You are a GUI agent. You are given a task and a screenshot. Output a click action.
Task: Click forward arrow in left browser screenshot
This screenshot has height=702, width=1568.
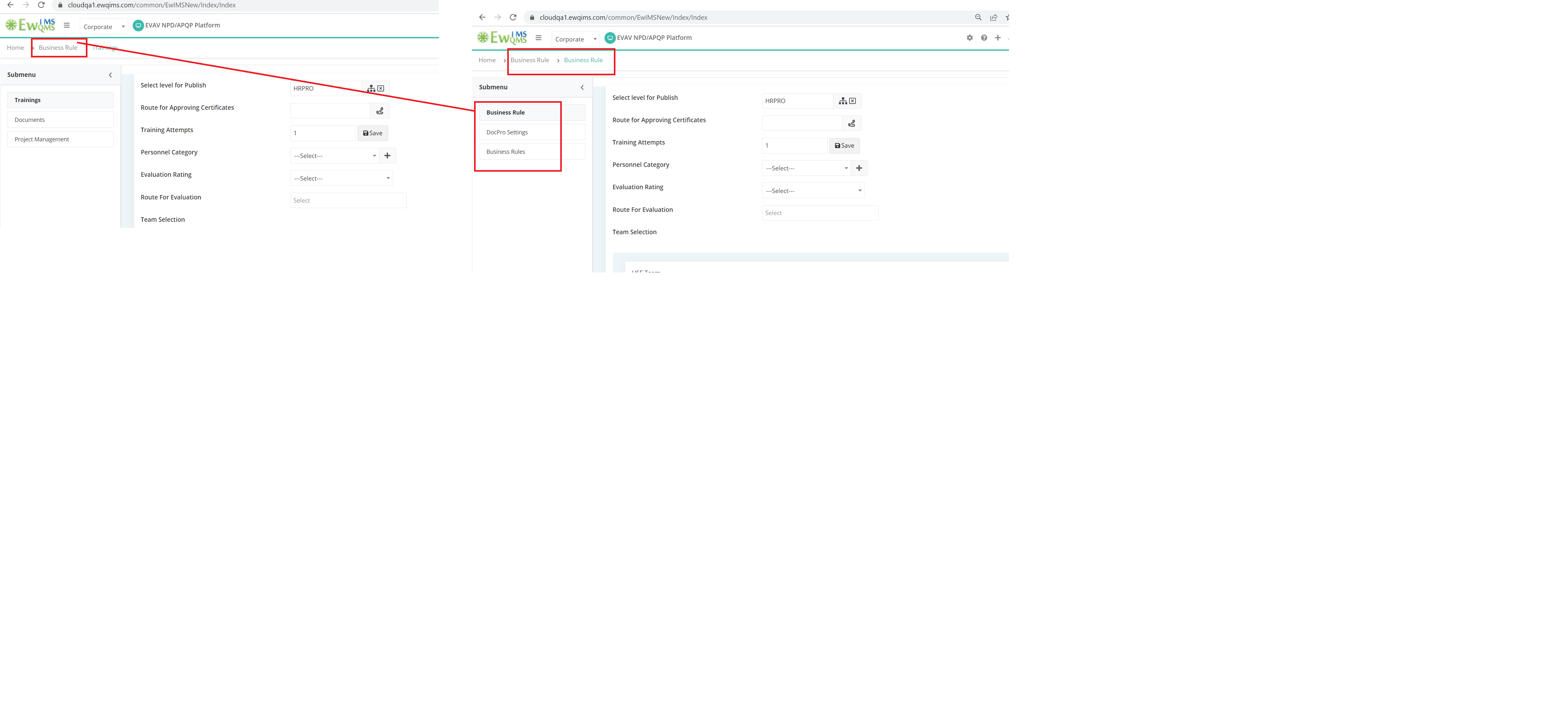[x=26, y=5]
